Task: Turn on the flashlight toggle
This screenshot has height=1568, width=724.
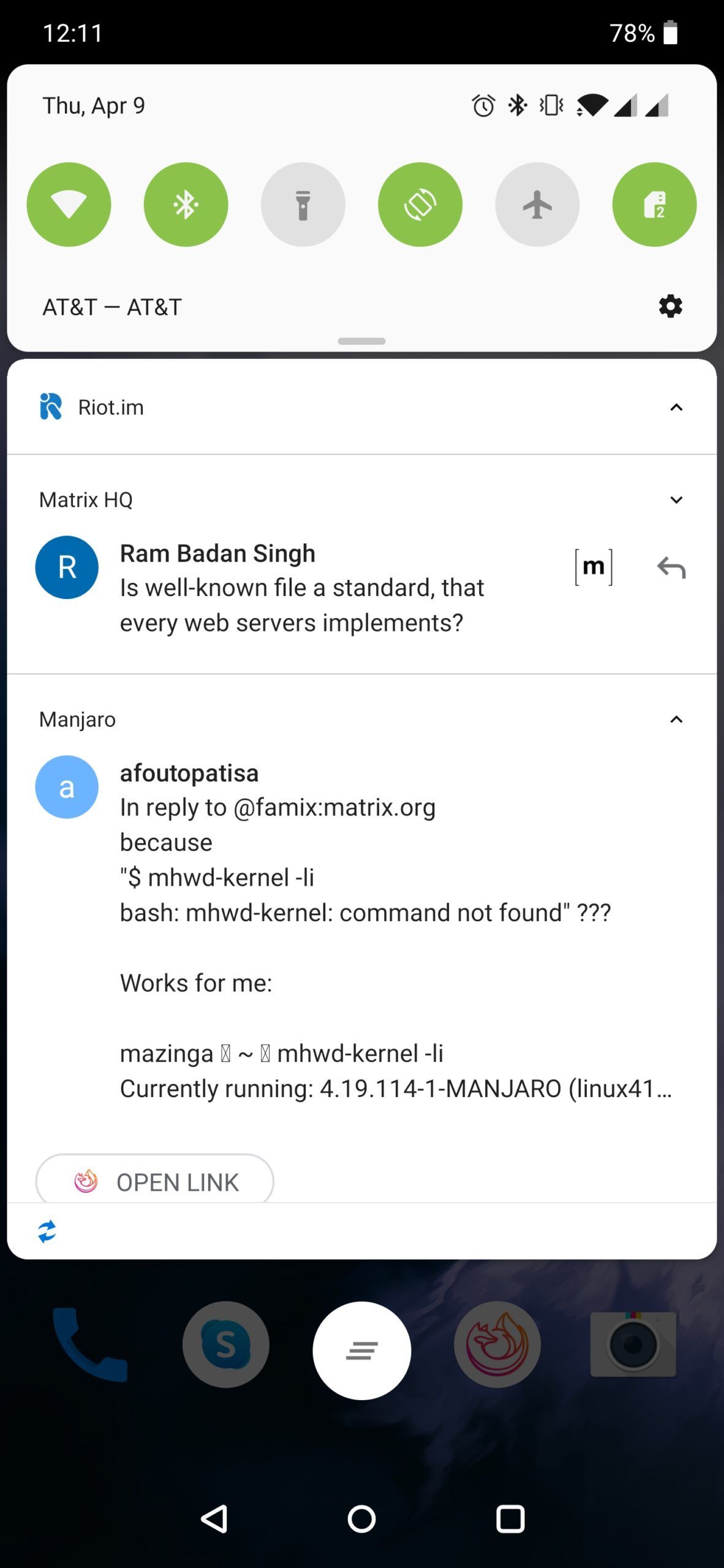Action: tap(303, 205)
